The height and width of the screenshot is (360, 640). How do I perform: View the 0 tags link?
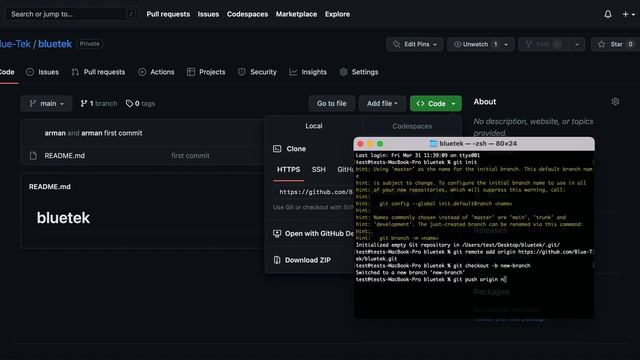click(140, 103)
